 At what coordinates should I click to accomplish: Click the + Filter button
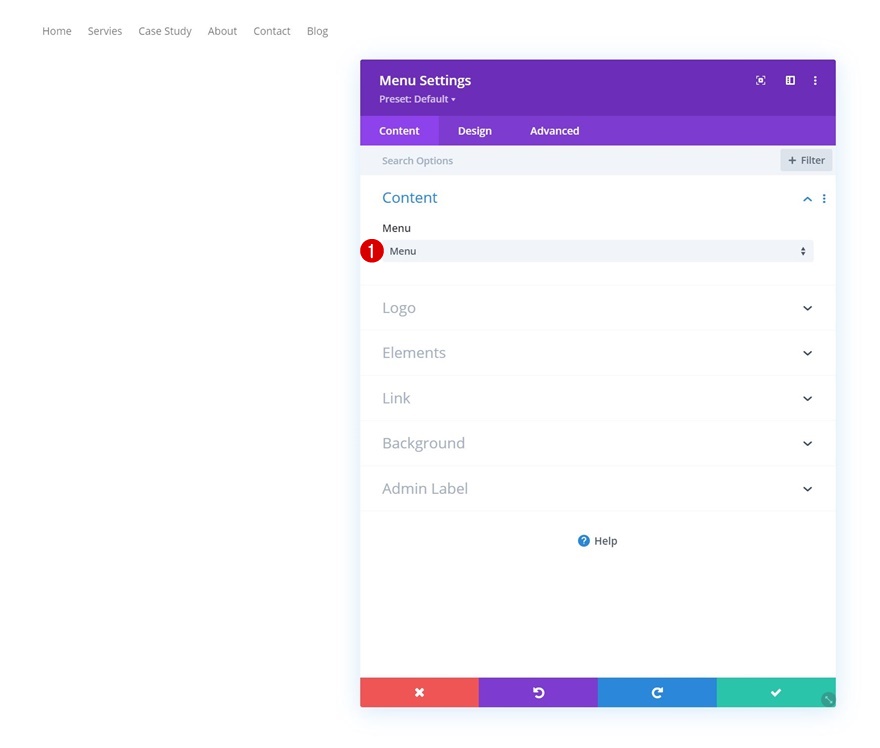pos(806,160)
